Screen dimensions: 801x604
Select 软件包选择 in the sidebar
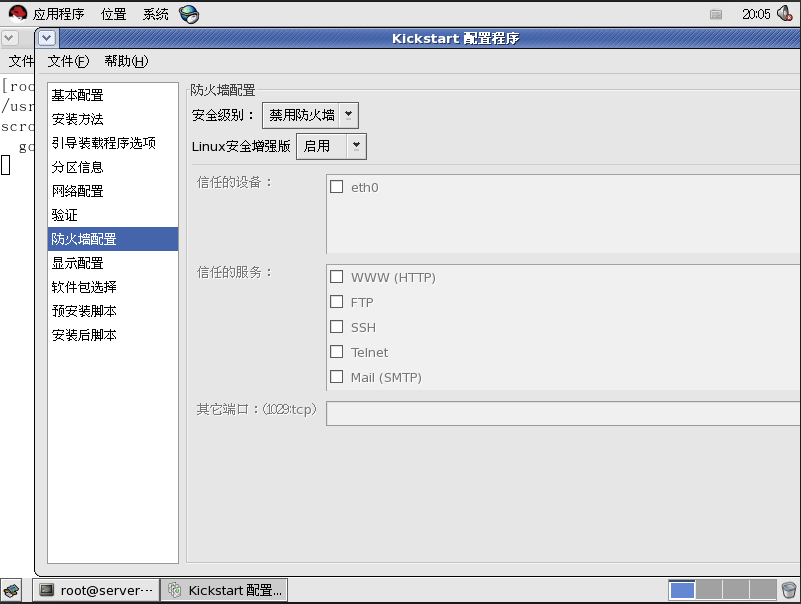pyautogui.click(x=113, y=287)
